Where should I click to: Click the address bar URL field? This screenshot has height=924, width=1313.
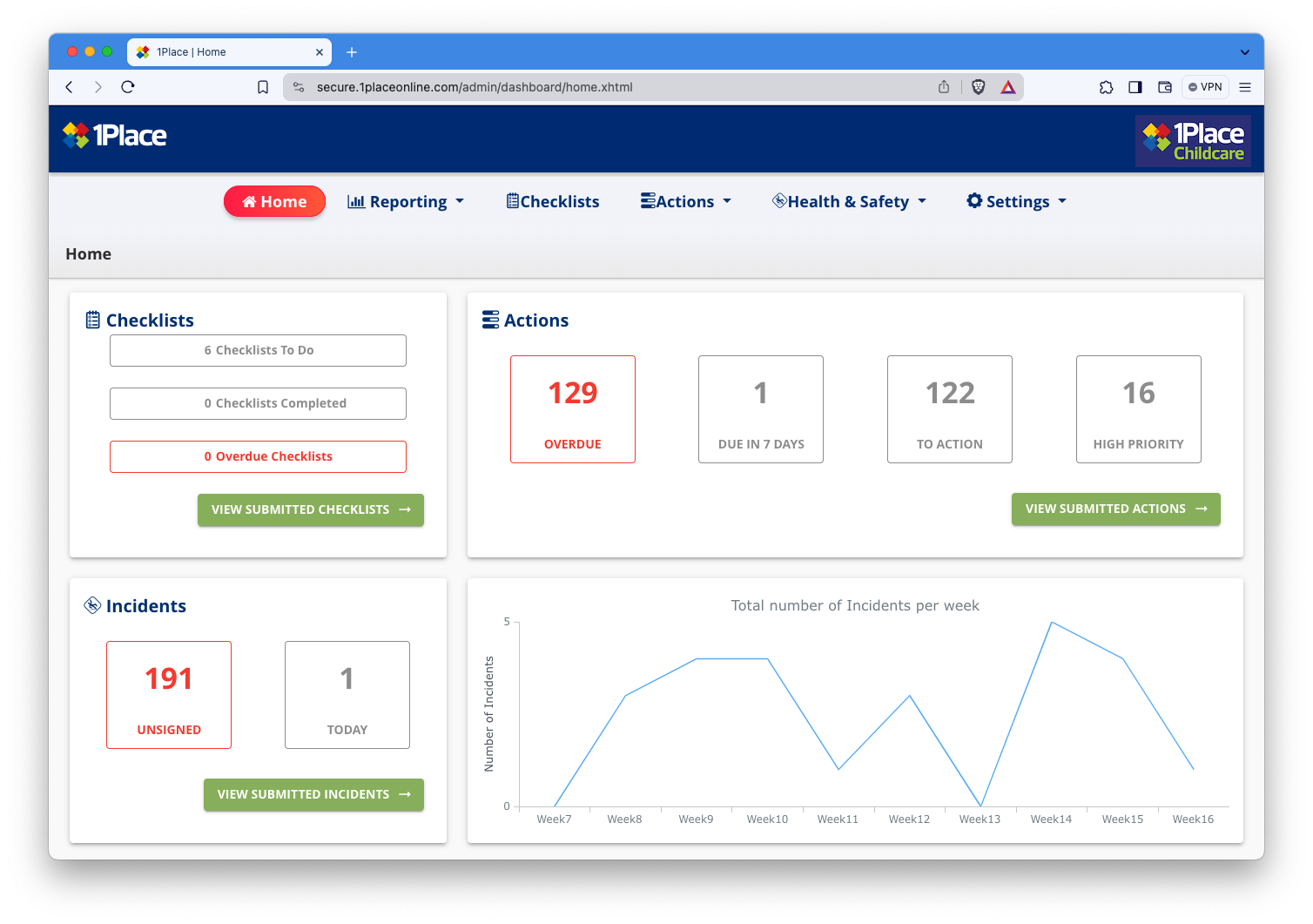[609, 87]
